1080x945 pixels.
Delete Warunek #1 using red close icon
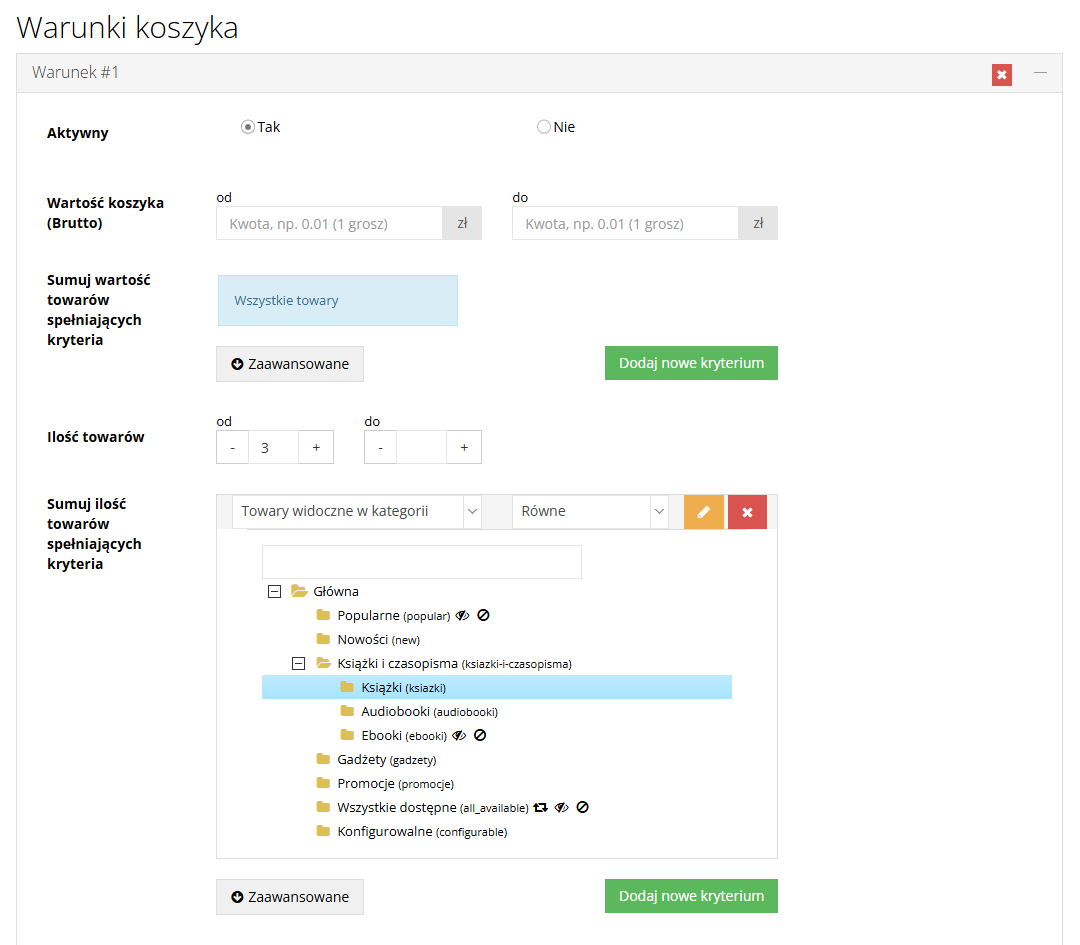tap(1001, 74)
